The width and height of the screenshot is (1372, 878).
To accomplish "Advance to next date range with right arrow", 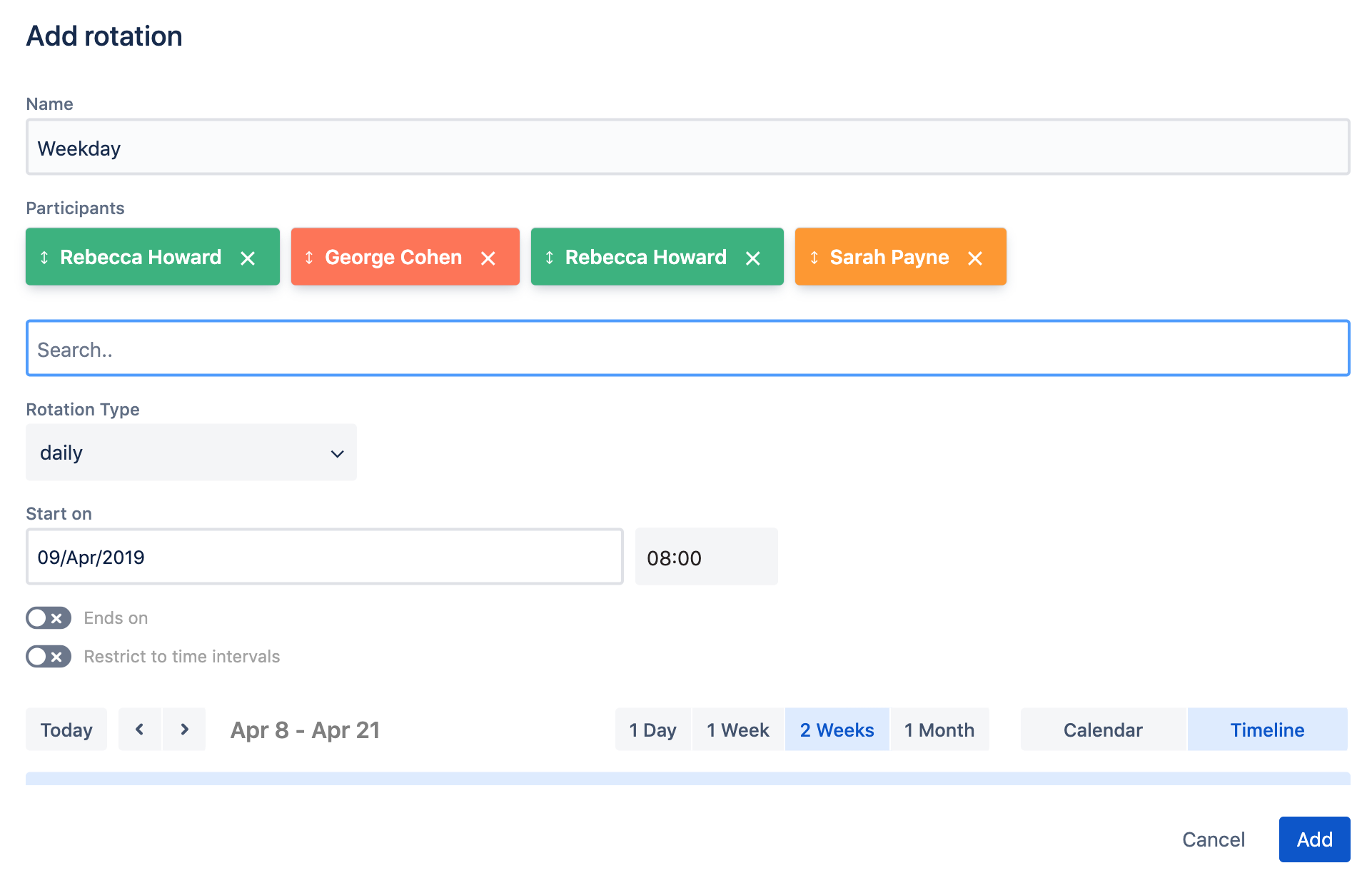I will coord(184,730).
